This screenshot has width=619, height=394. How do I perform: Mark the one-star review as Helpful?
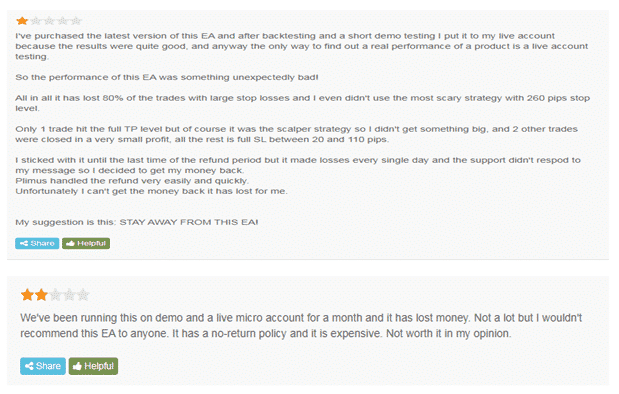pos(86,244)
